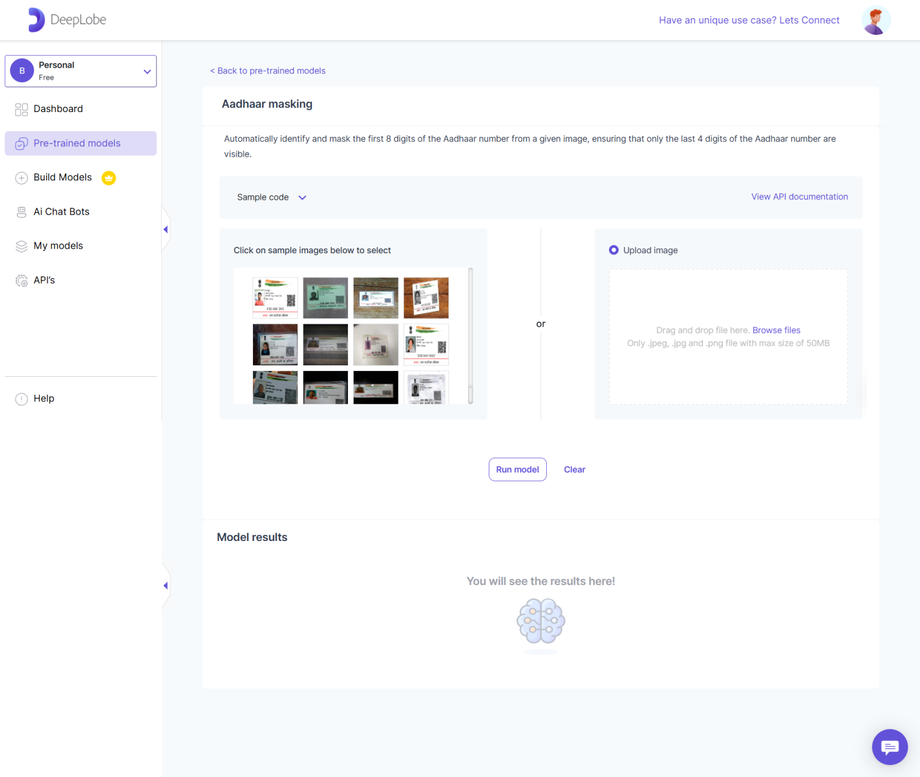Open the DeepLobe logo home link
Image resolution: width=920 pixels, height=777 pixels.
tap(67, 19)
